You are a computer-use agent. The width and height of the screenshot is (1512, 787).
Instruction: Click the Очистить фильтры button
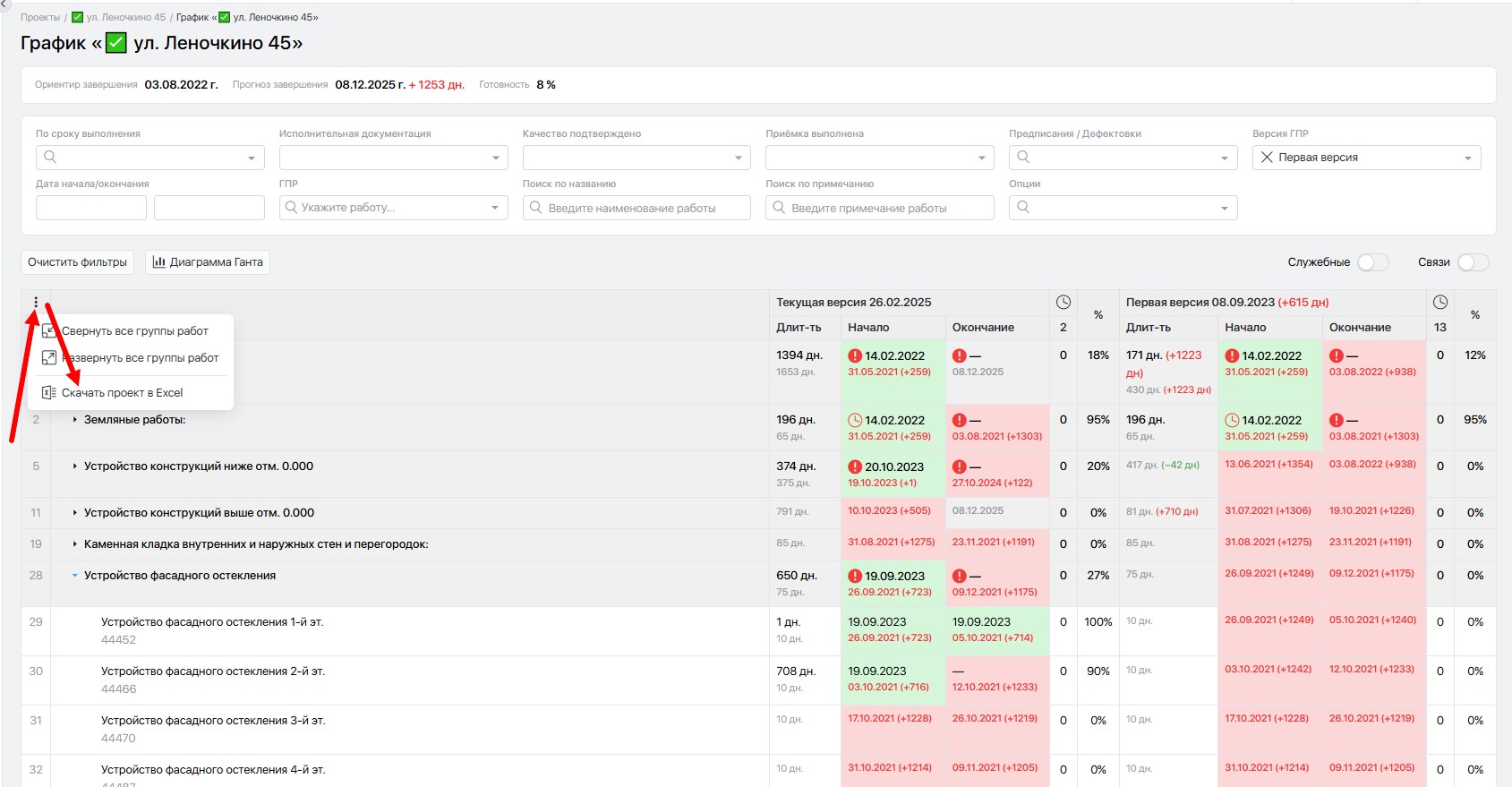[x=77, y=262]
